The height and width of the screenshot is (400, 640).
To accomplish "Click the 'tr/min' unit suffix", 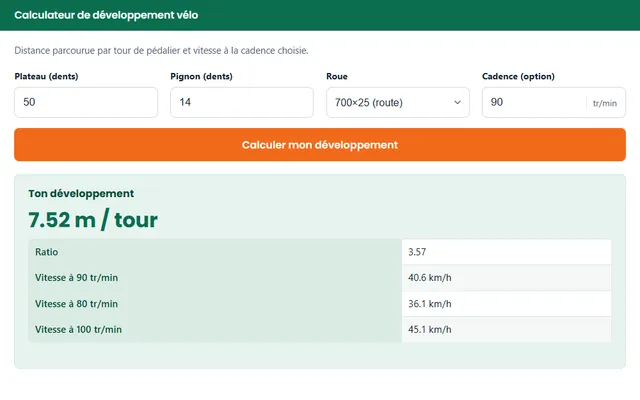I will click(604, 103).
